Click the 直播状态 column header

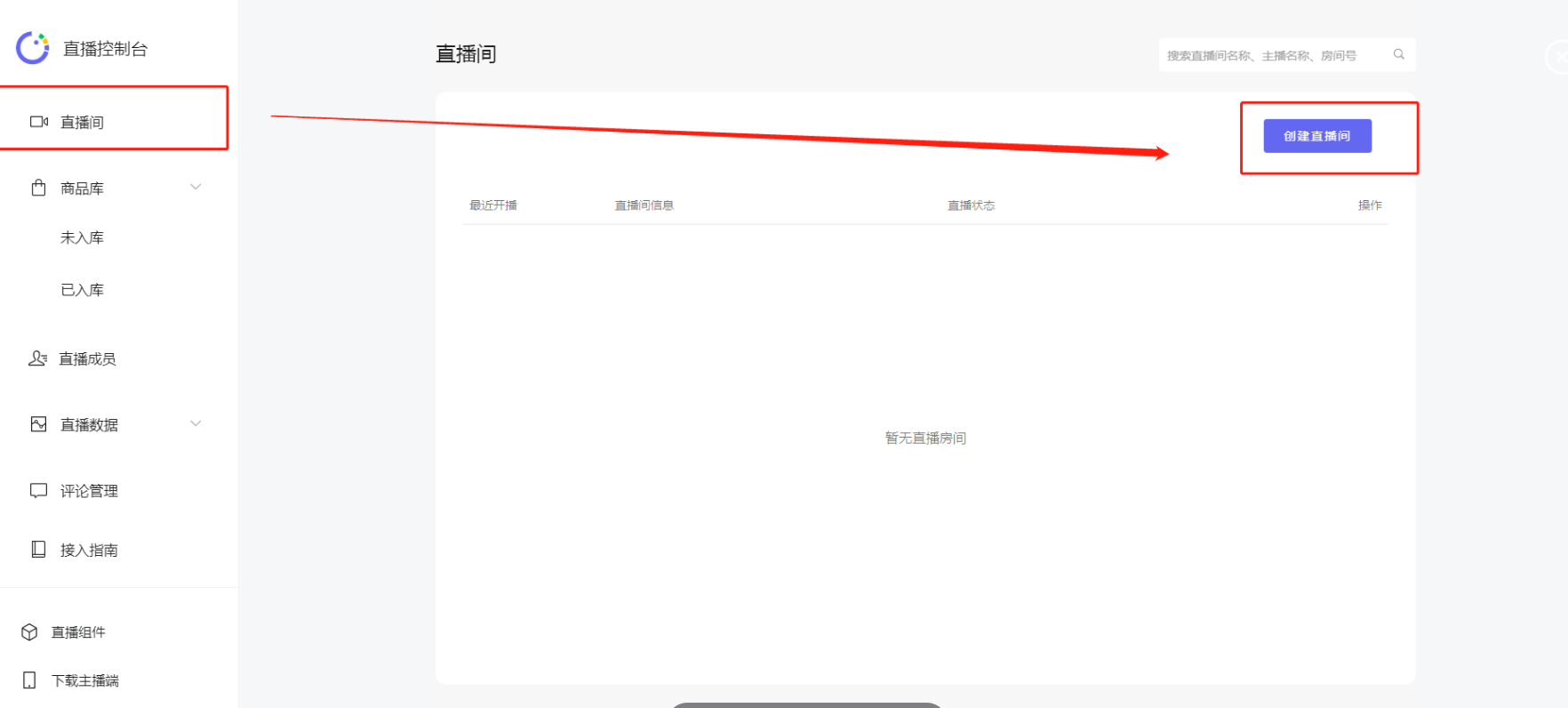click(971, 205)
